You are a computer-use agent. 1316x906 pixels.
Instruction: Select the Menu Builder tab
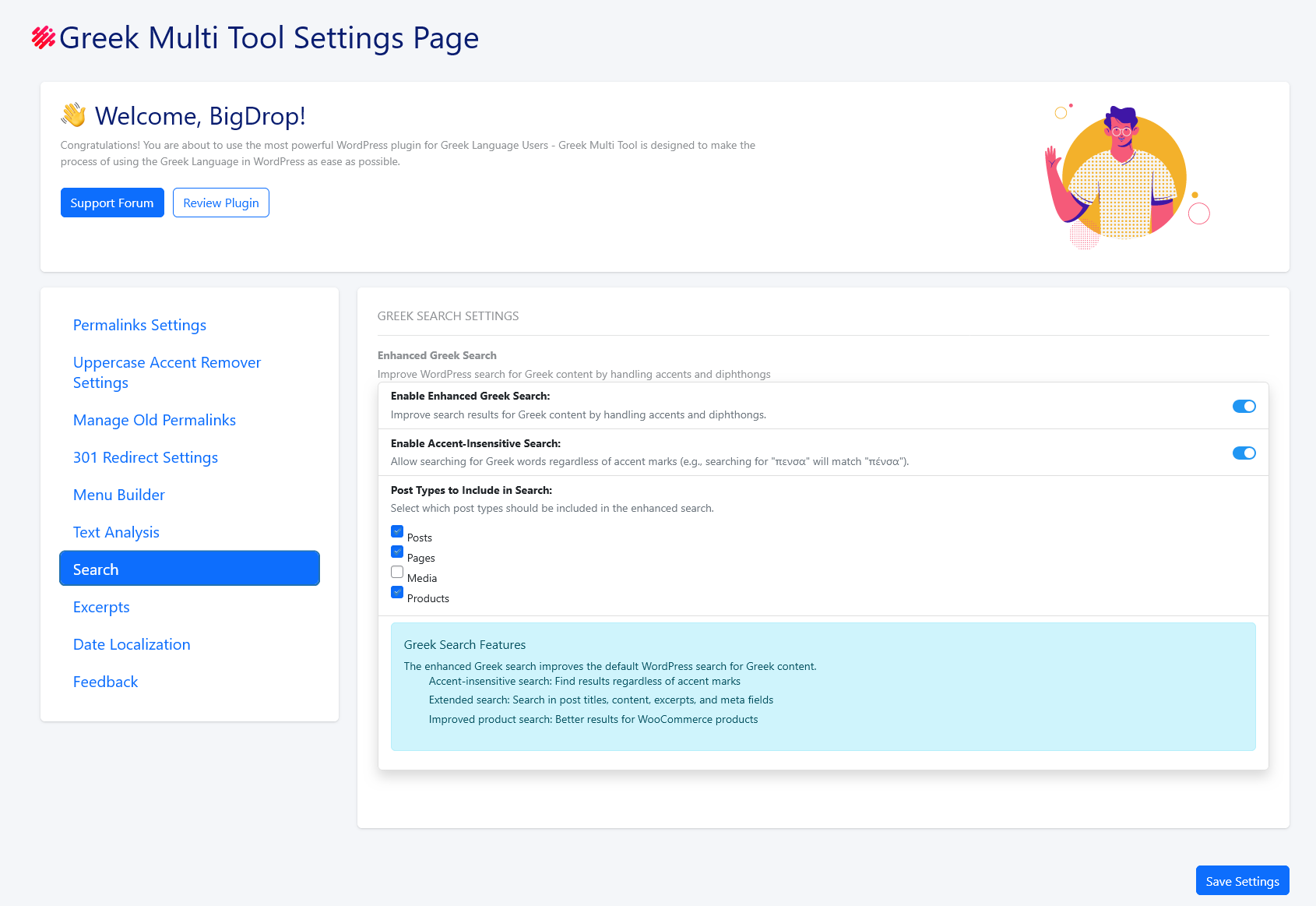point(119,495)
